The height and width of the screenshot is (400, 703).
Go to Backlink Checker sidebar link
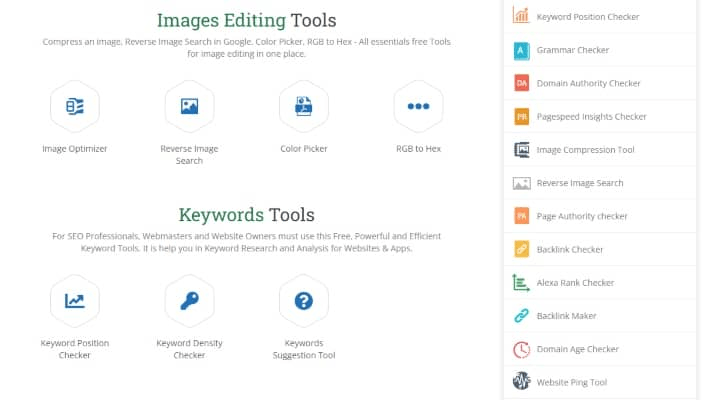pyautogui.click(x=570, y=249)
